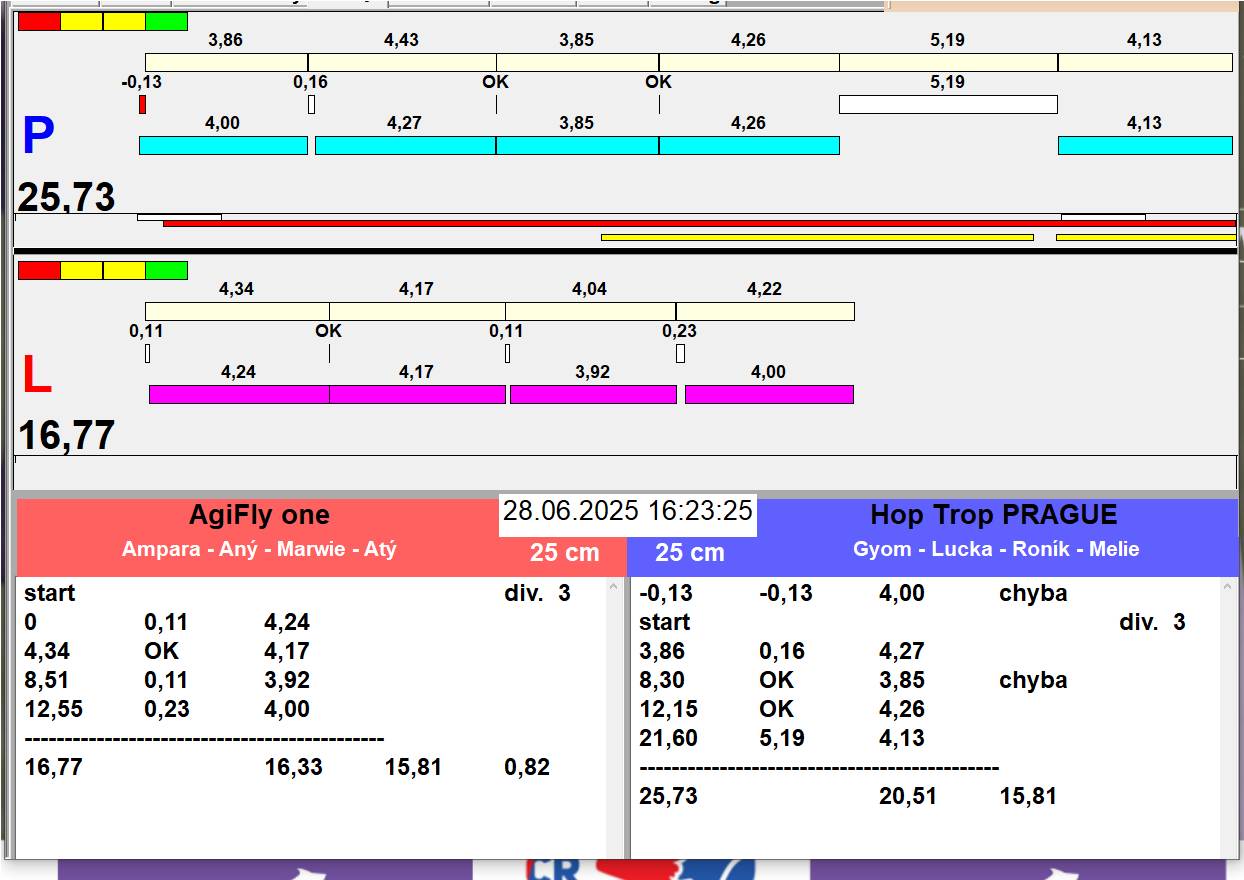
Task: Click the Hop Trop PRAGUE team name
Action: [x=994, y=515]
